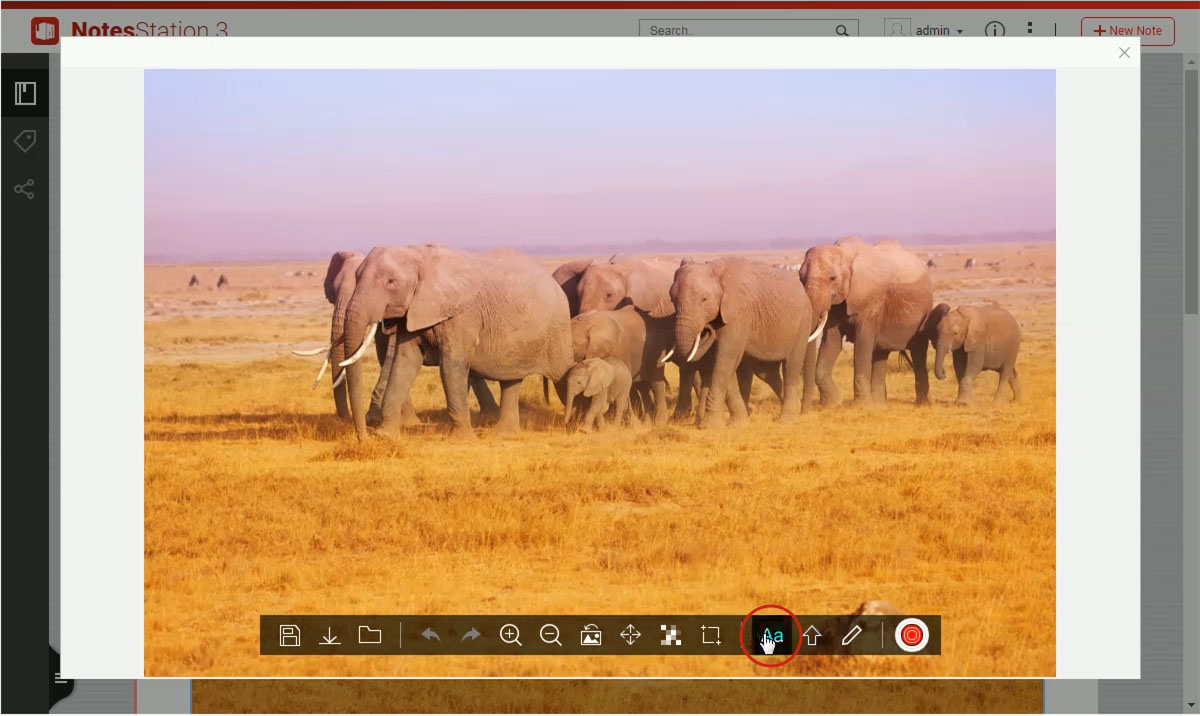
Task: Undo the last edit
Action: pyautogui.click(x=431, y=635)
